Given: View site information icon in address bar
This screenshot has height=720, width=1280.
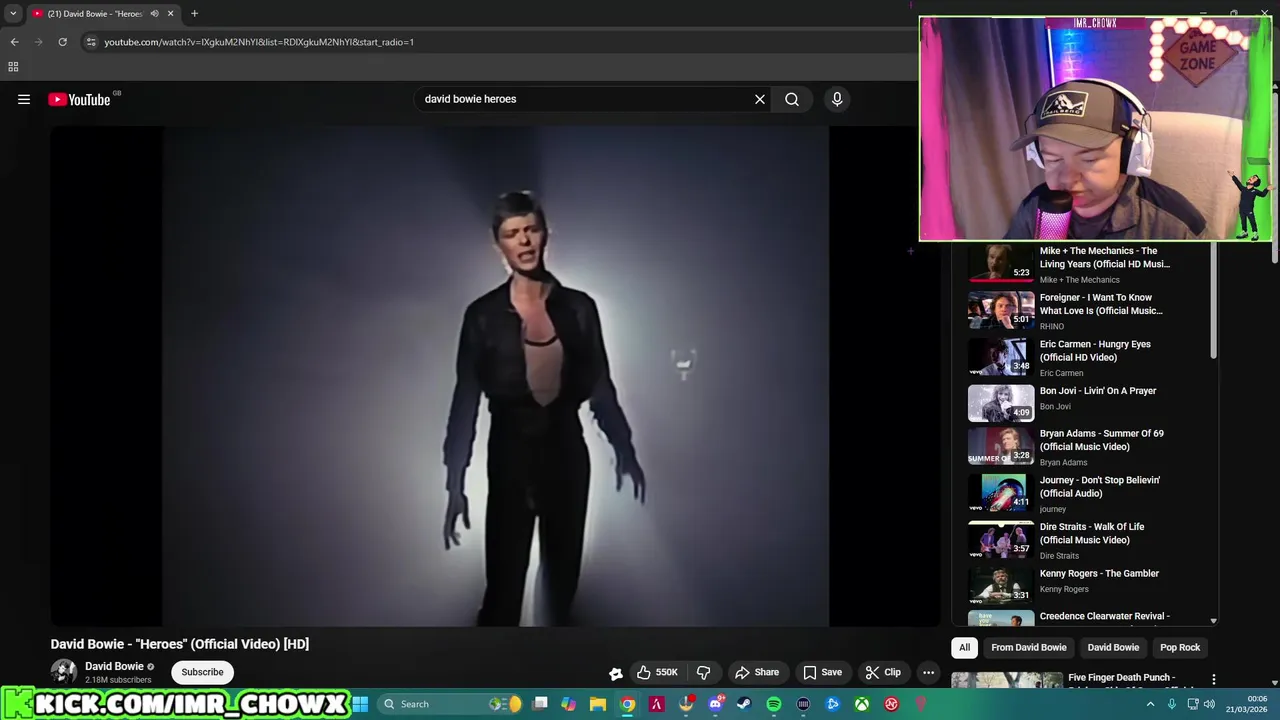Looking at the screenshot, I should pos(91,42).
